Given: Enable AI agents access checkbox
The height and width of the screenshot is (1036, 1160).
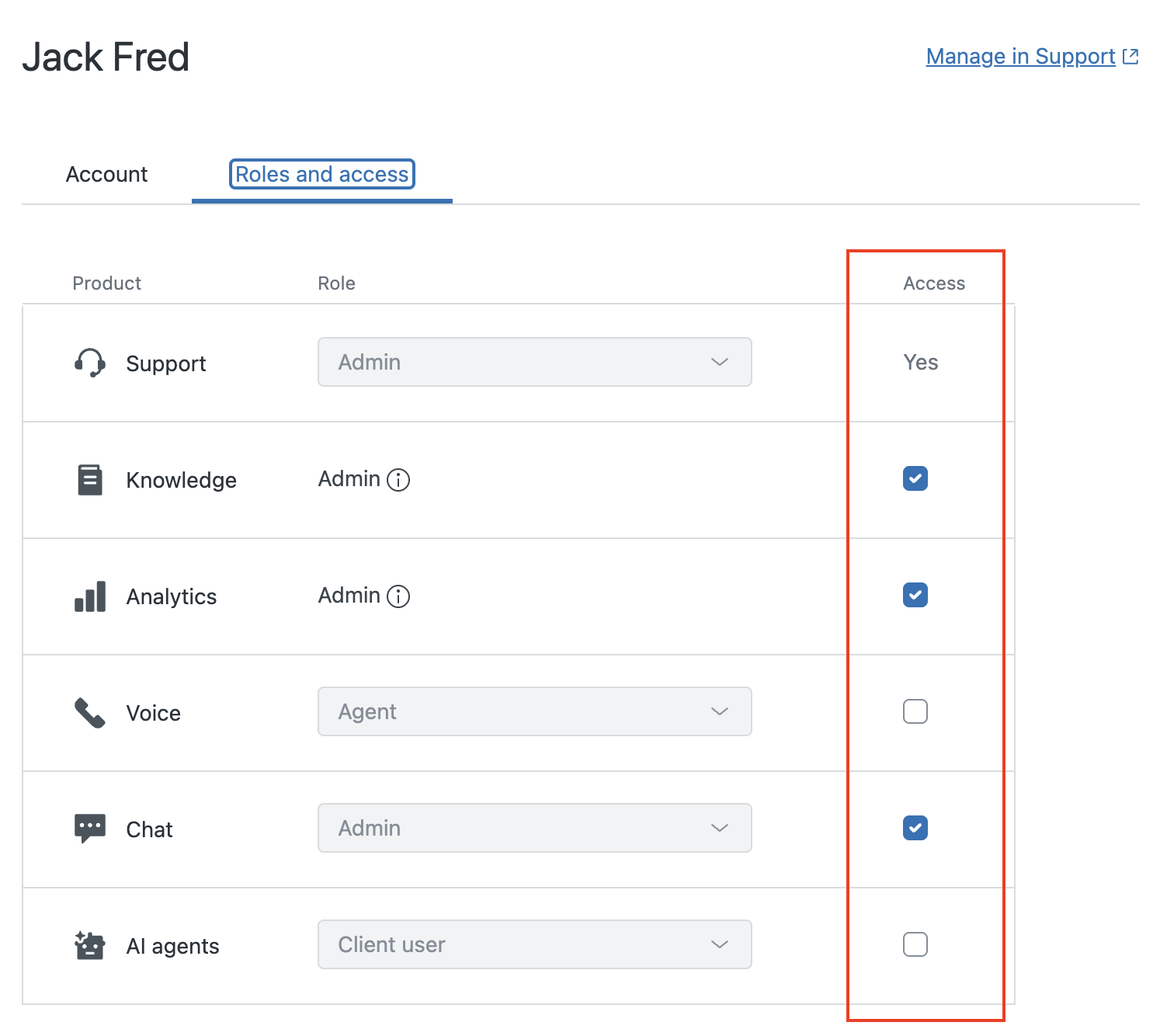Looking at the screenshot, I should pyautogui.click(x=915, y=944).
